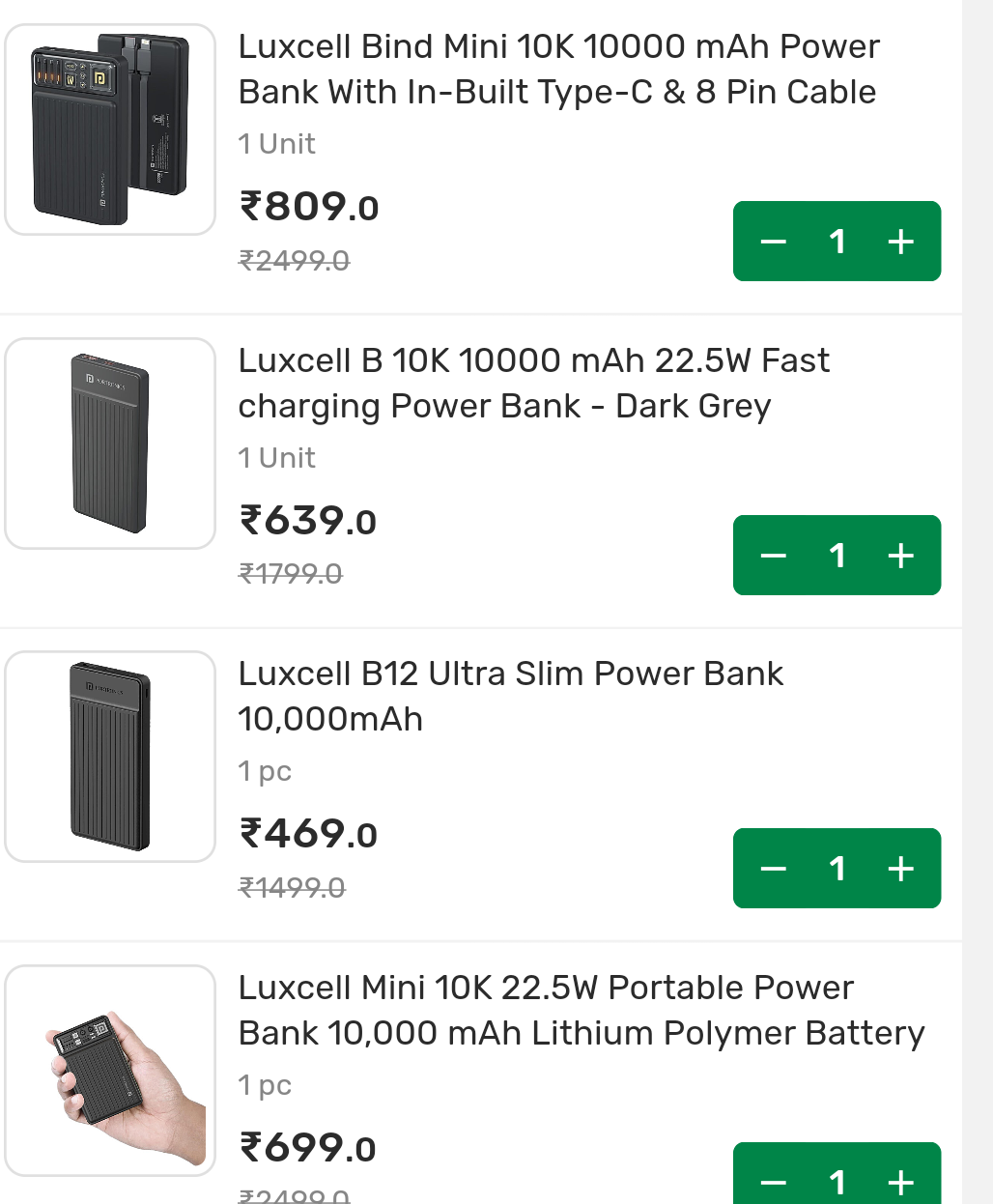The width and height of the screenshot is (993, 1204).
Task: Increase quantity of Luxcell Bind Mini 10K
Action: pyautogui.click(x=900, y=241)
